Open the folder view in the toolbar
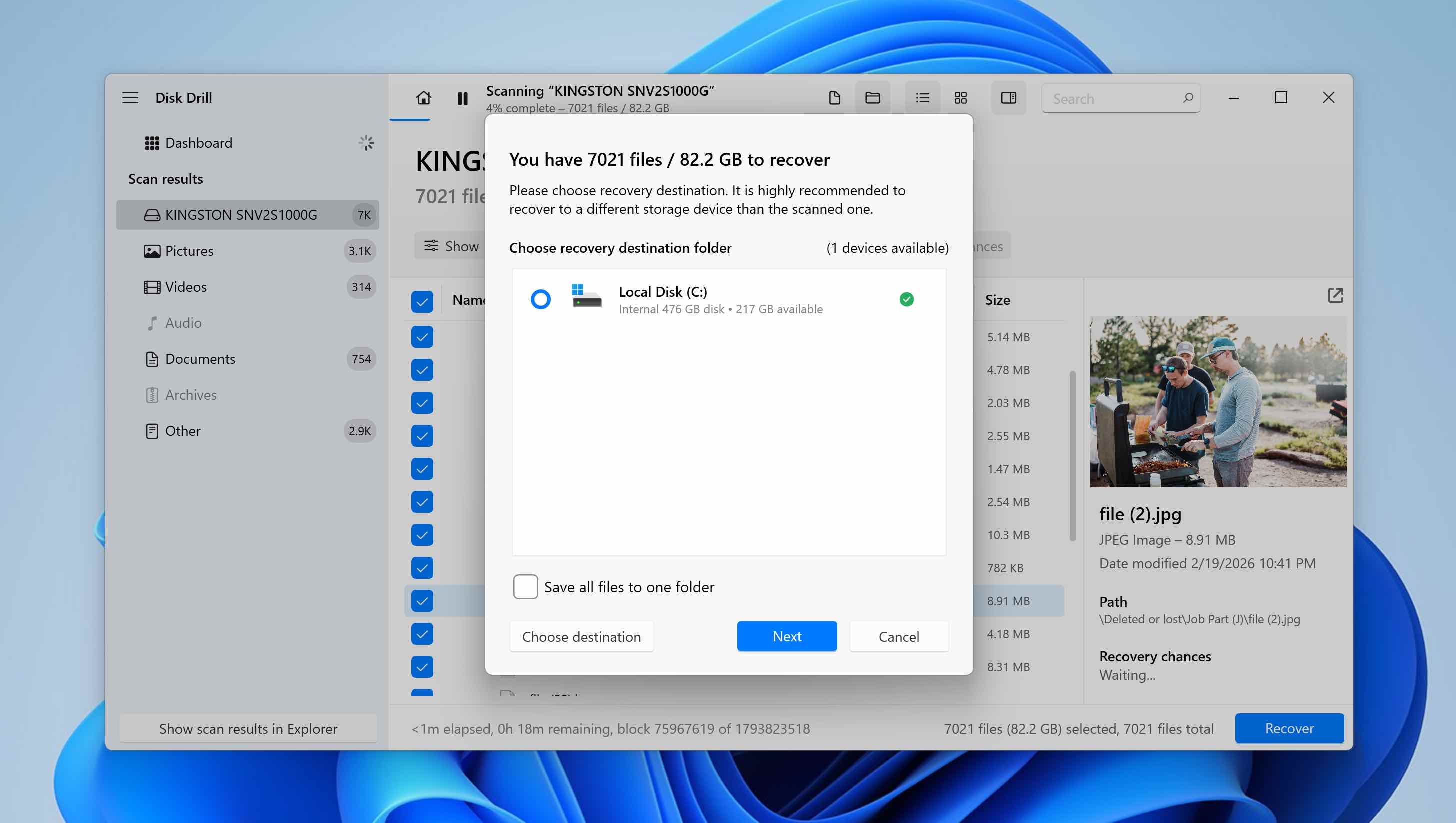Viewport: 1456px width, 823px height. click(x=871, y=98)
